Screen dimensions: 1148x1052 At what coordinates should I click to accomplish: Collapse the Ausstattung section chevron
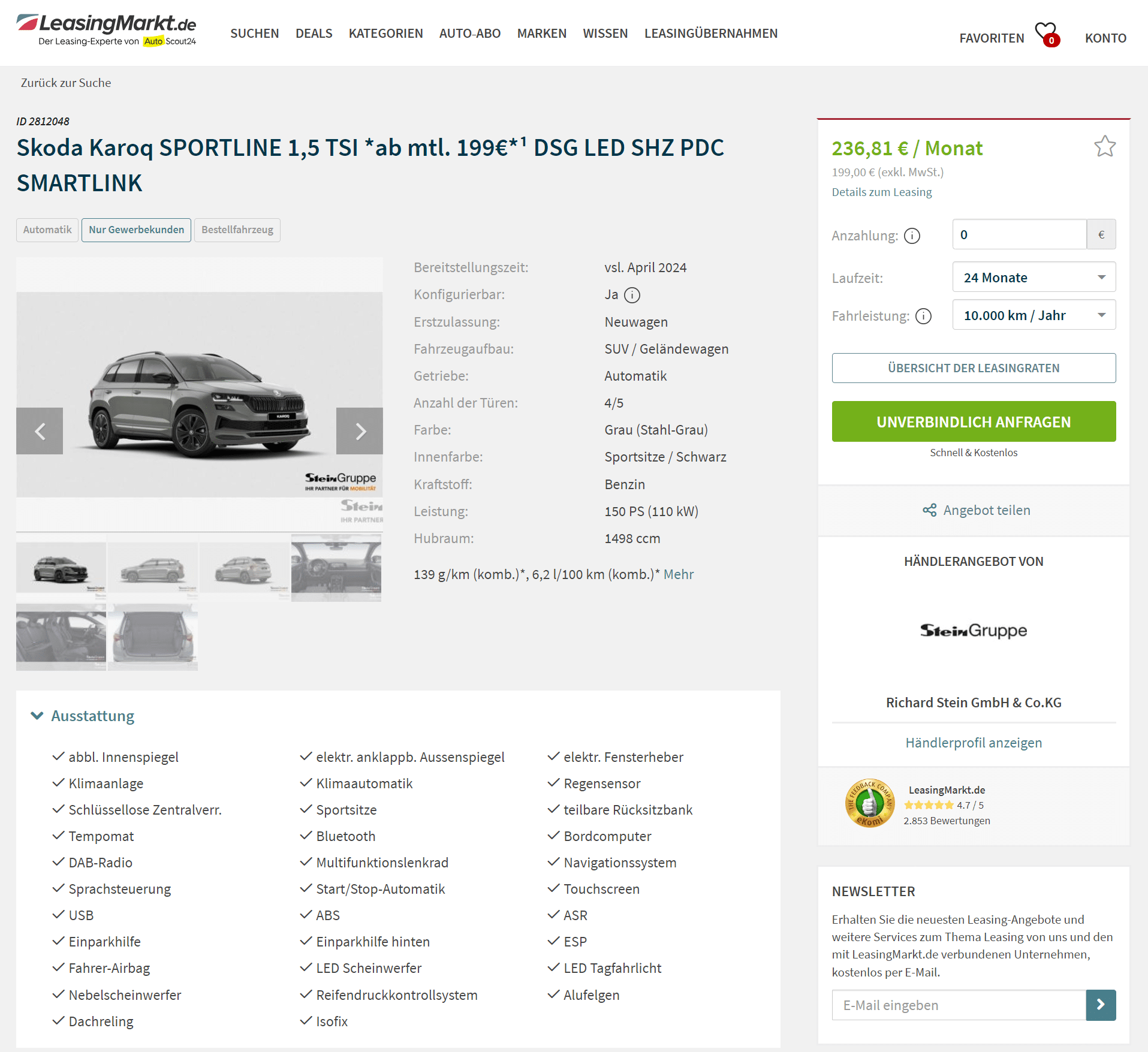(37, 716)
